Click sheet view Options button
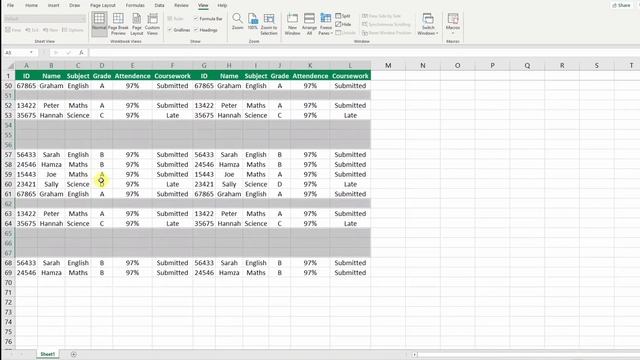 coord(73,30)
